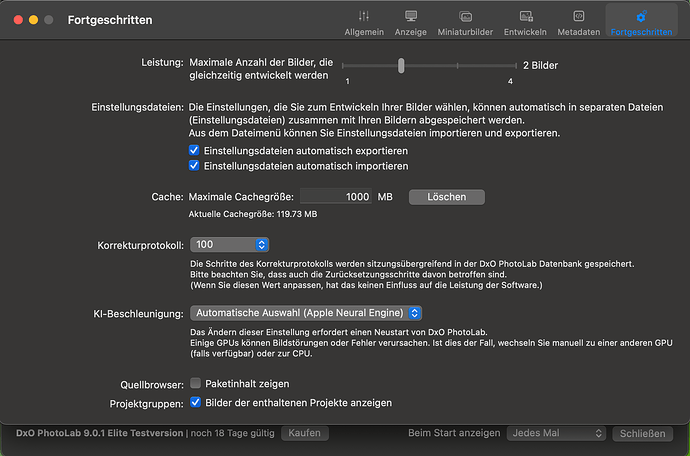690x456 pixels.
Task: Minimize the window with the yellow button
Action: [32, 20]
